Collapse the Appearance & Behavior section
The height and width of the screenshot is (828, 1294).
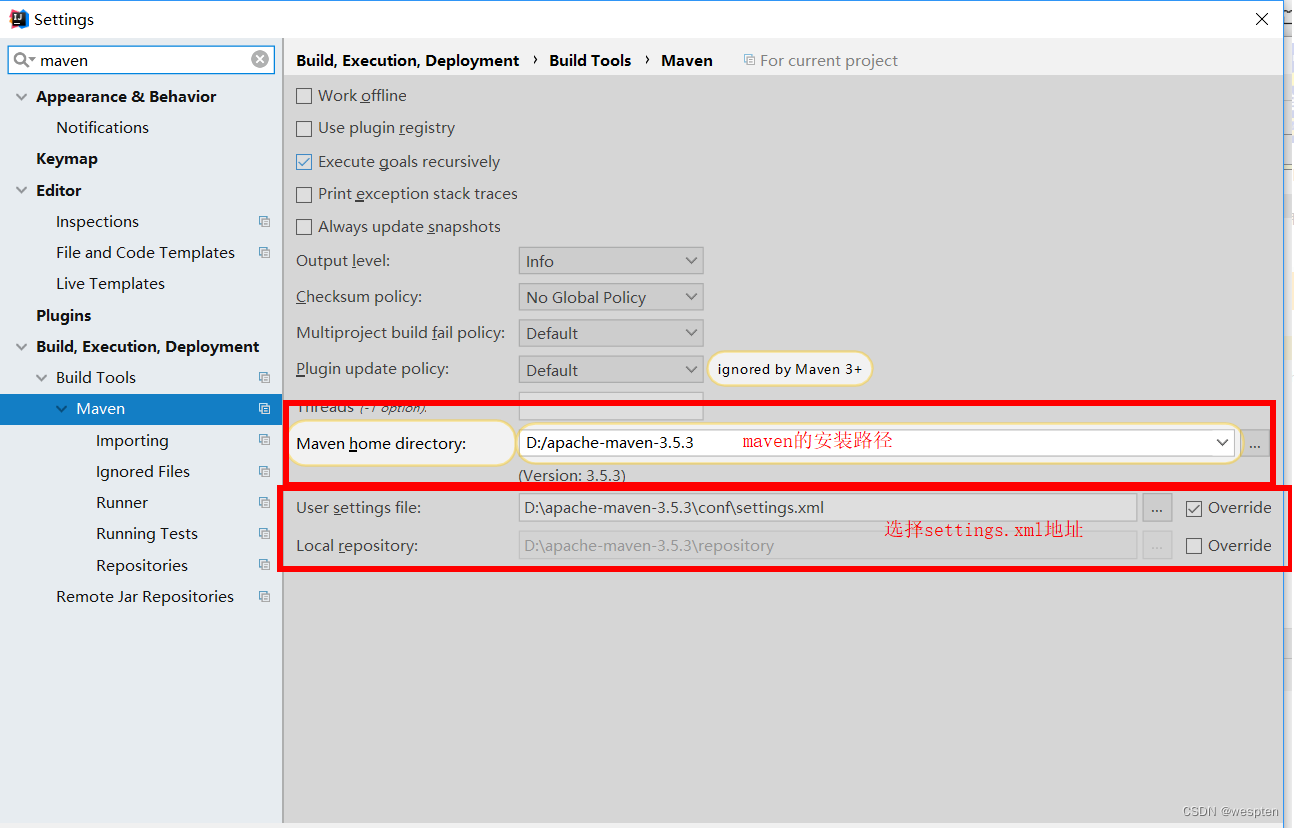point(21,97)
